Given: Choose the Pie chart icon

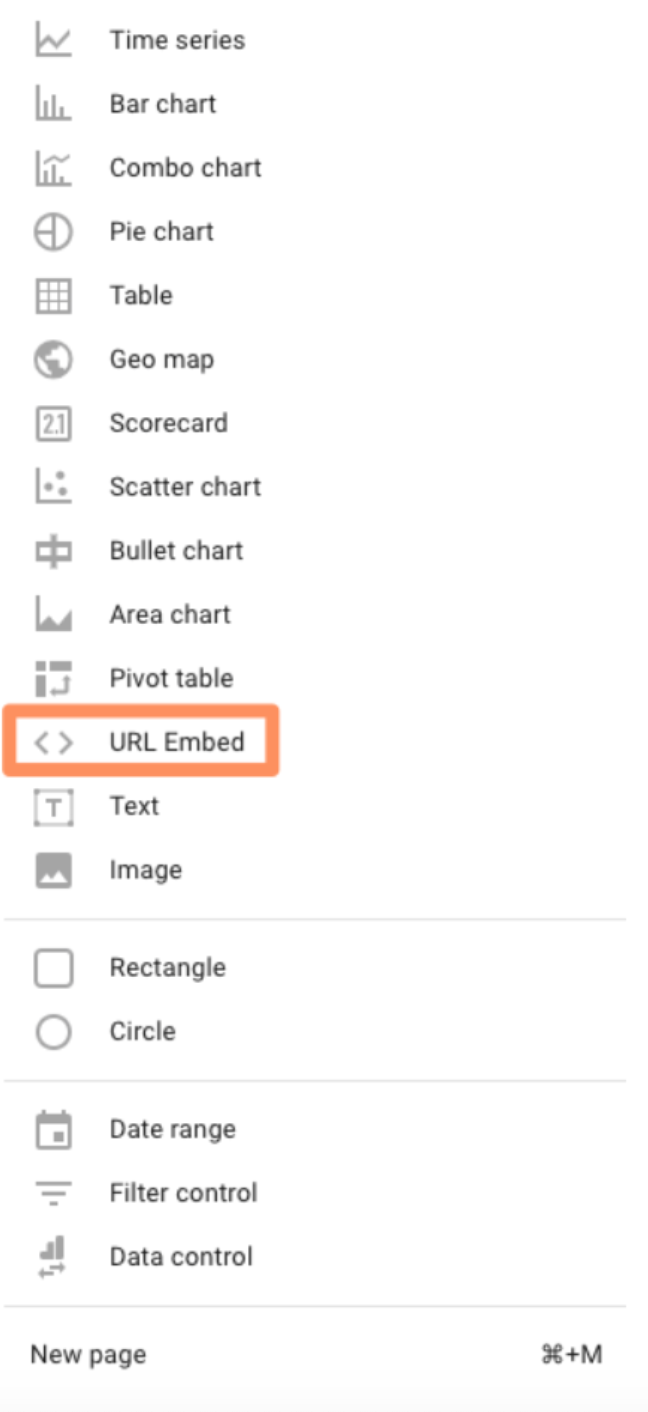Looking at the screenshot, I should tap(53, 232).
